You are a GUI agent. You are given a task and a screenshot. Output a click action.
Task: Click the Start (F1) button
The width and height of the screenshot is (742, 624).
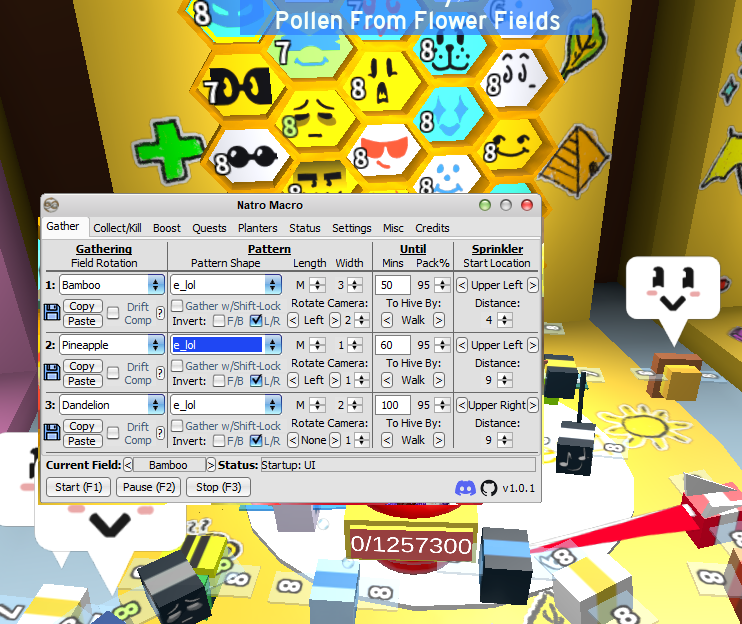point(79,487)
